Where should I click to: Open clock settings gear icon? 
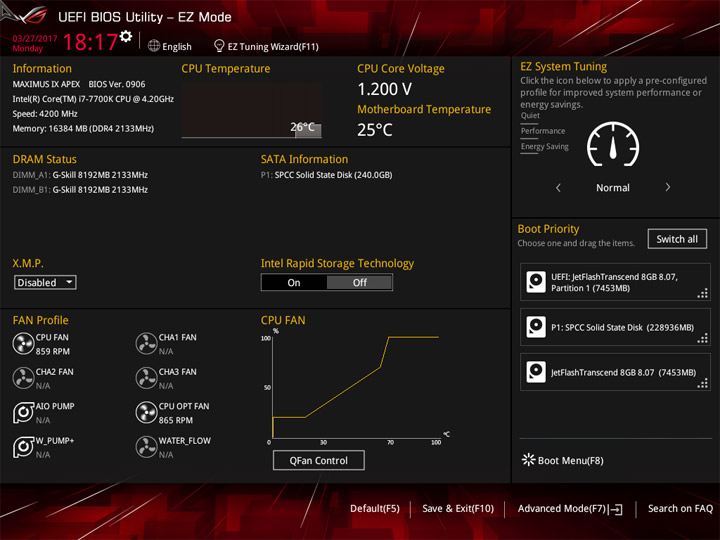126,36
